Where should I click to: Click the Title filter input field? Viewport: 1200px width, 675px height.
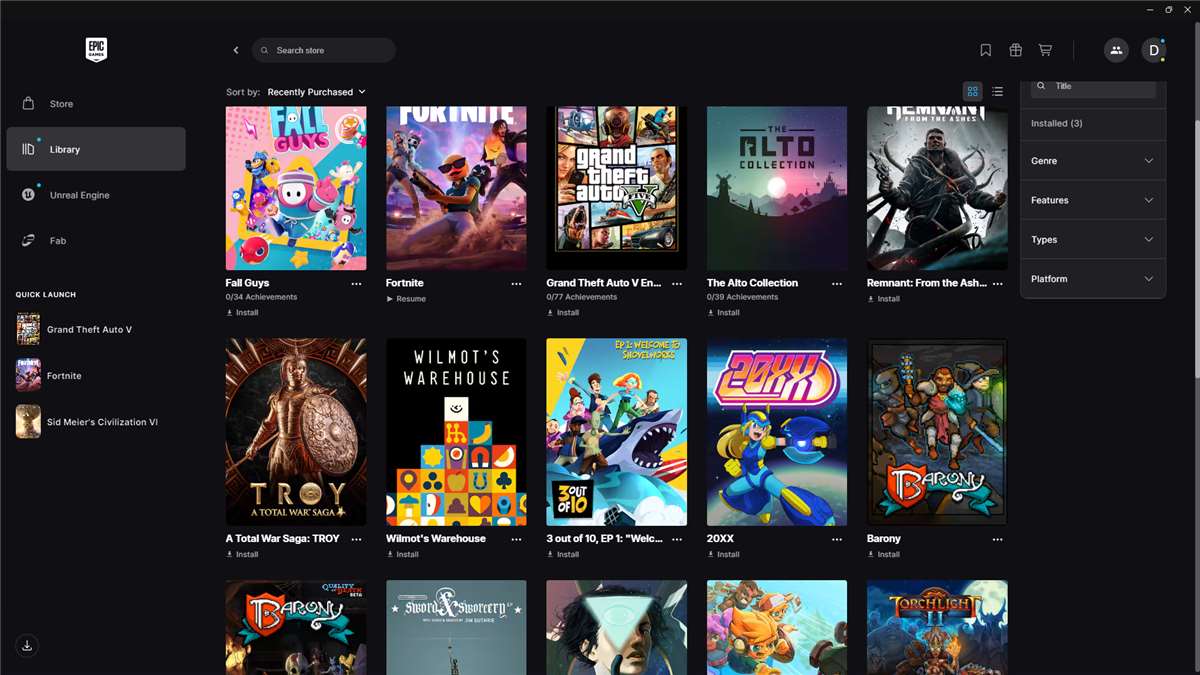[x=1093, y=87]
